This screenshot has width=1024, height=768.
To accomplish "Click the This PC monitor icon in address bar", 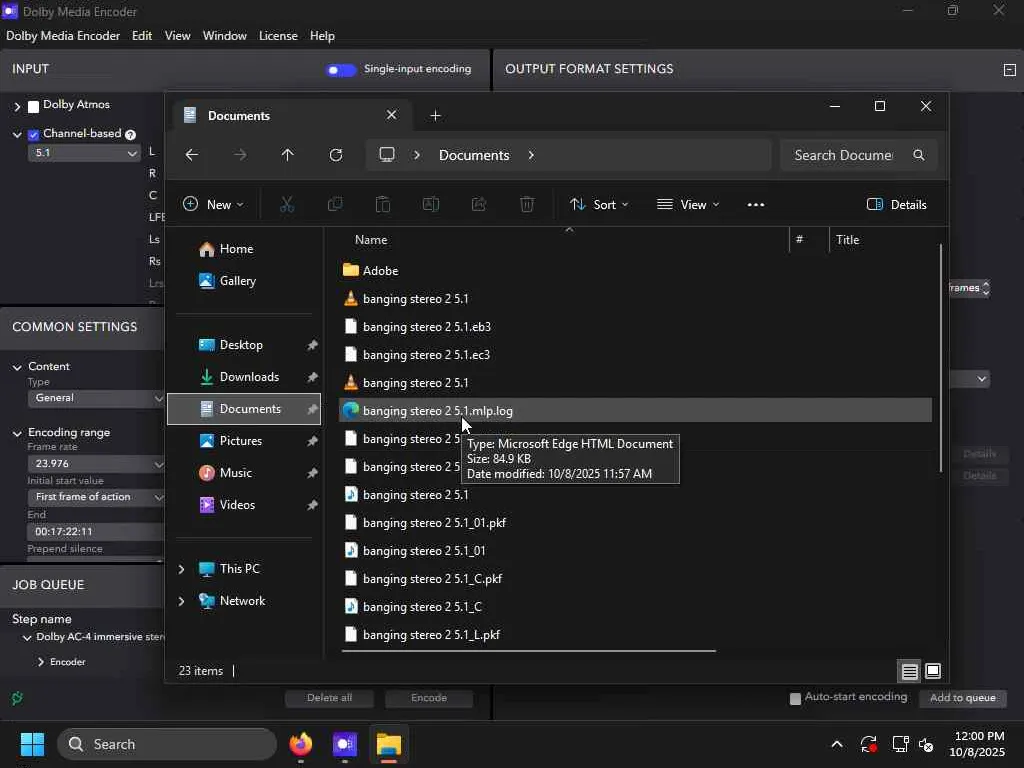I will coord(387,155).
